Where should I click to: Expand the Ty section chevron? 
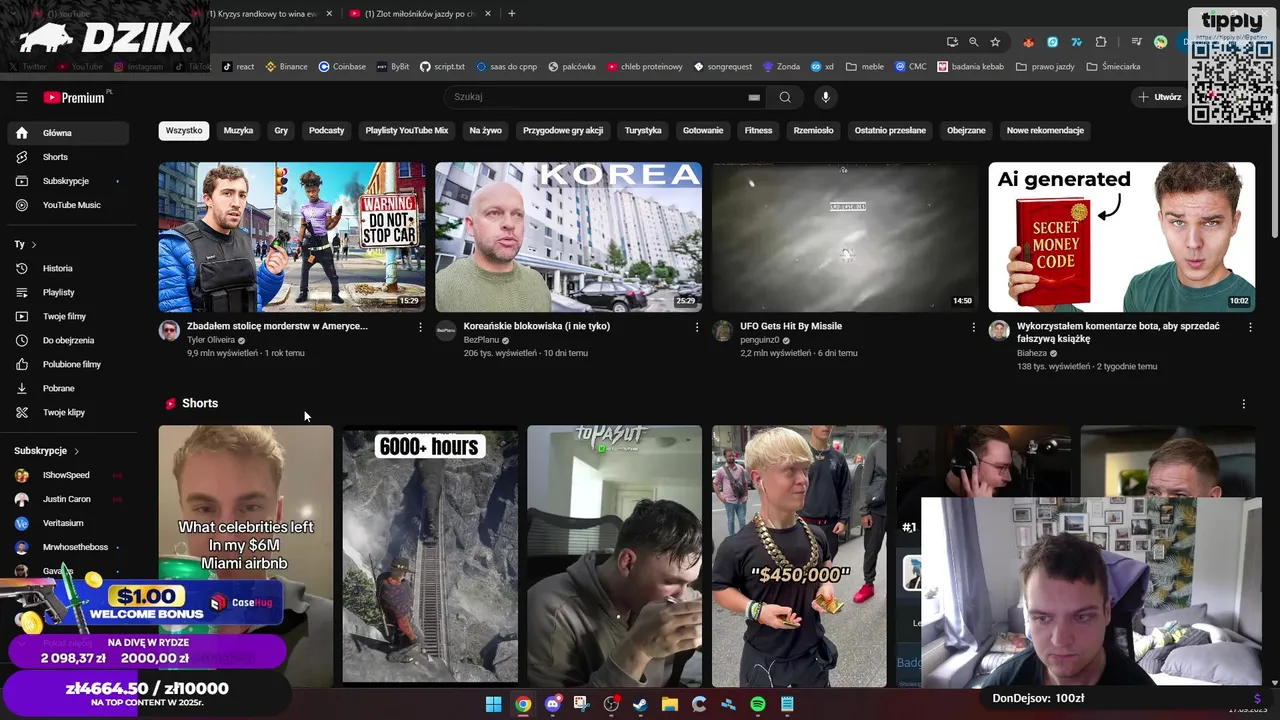(33, 244)
